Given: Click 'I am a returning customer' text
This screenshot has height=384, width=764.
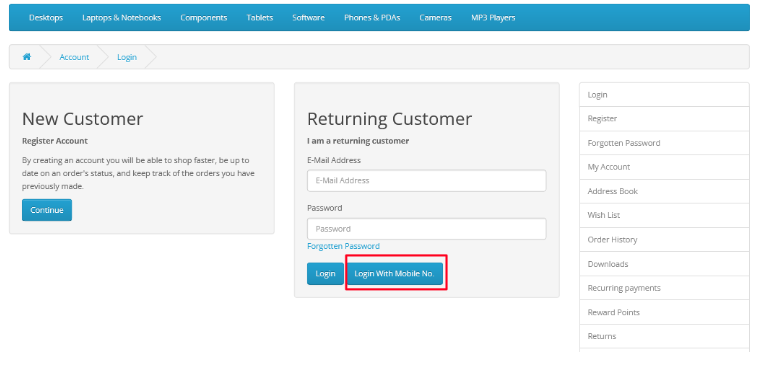Looking at the screenshot, I should tap(358, 141).
